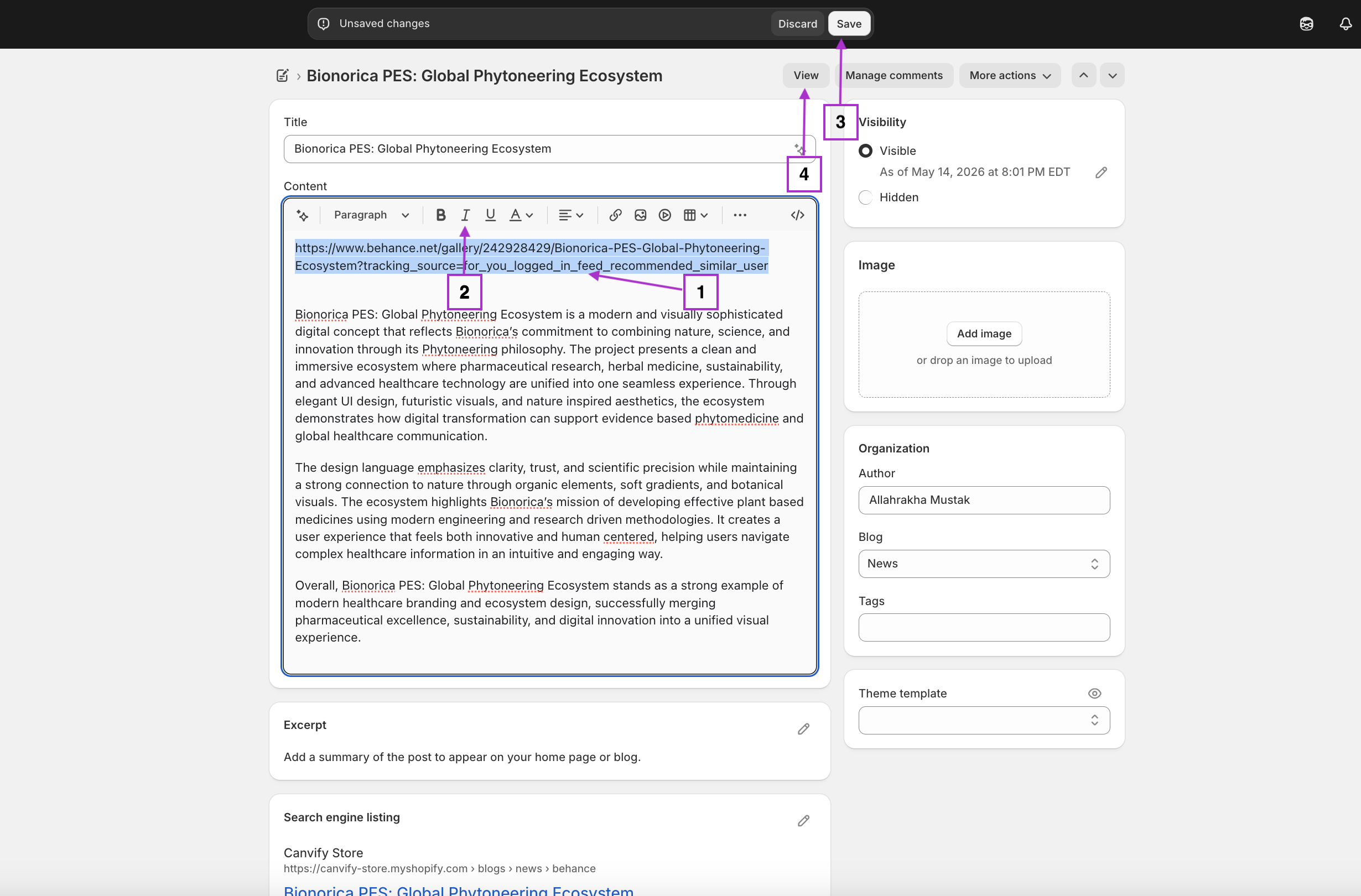This screenshot has width=1361, height=896.
Task: Open the insert table menu
Action: (695, 215)
